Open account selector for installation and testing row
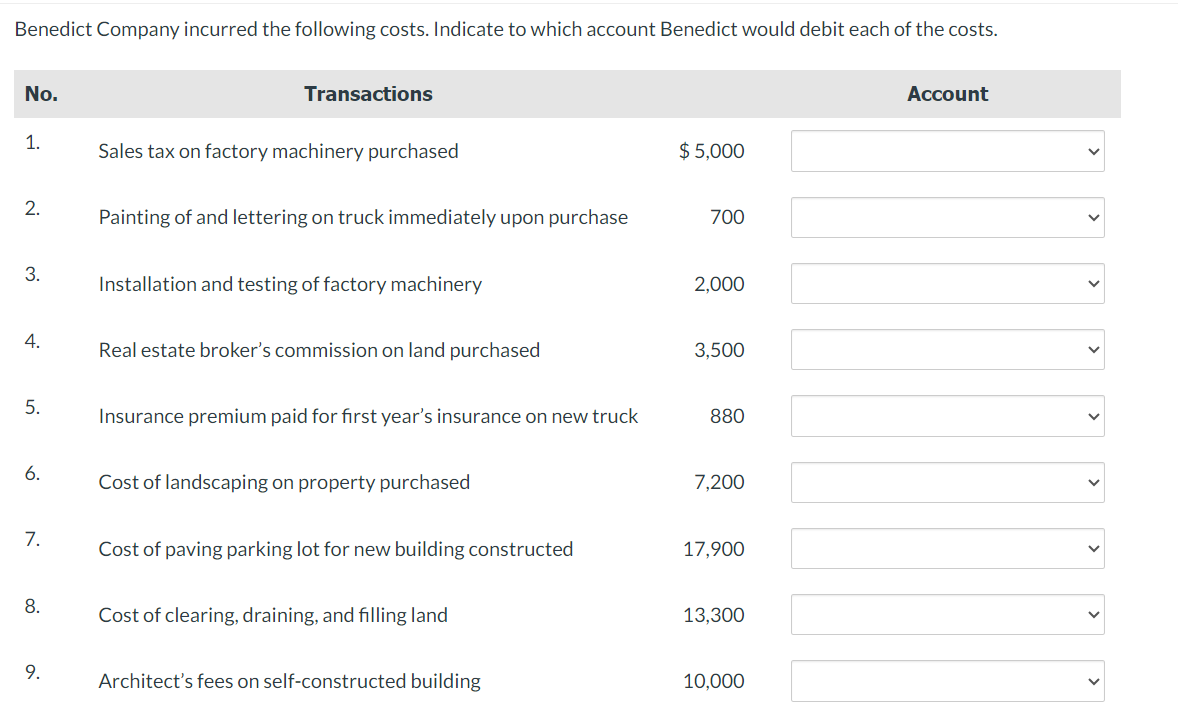The height and width of the screenshot is (726, 1178). coord(947,284)
